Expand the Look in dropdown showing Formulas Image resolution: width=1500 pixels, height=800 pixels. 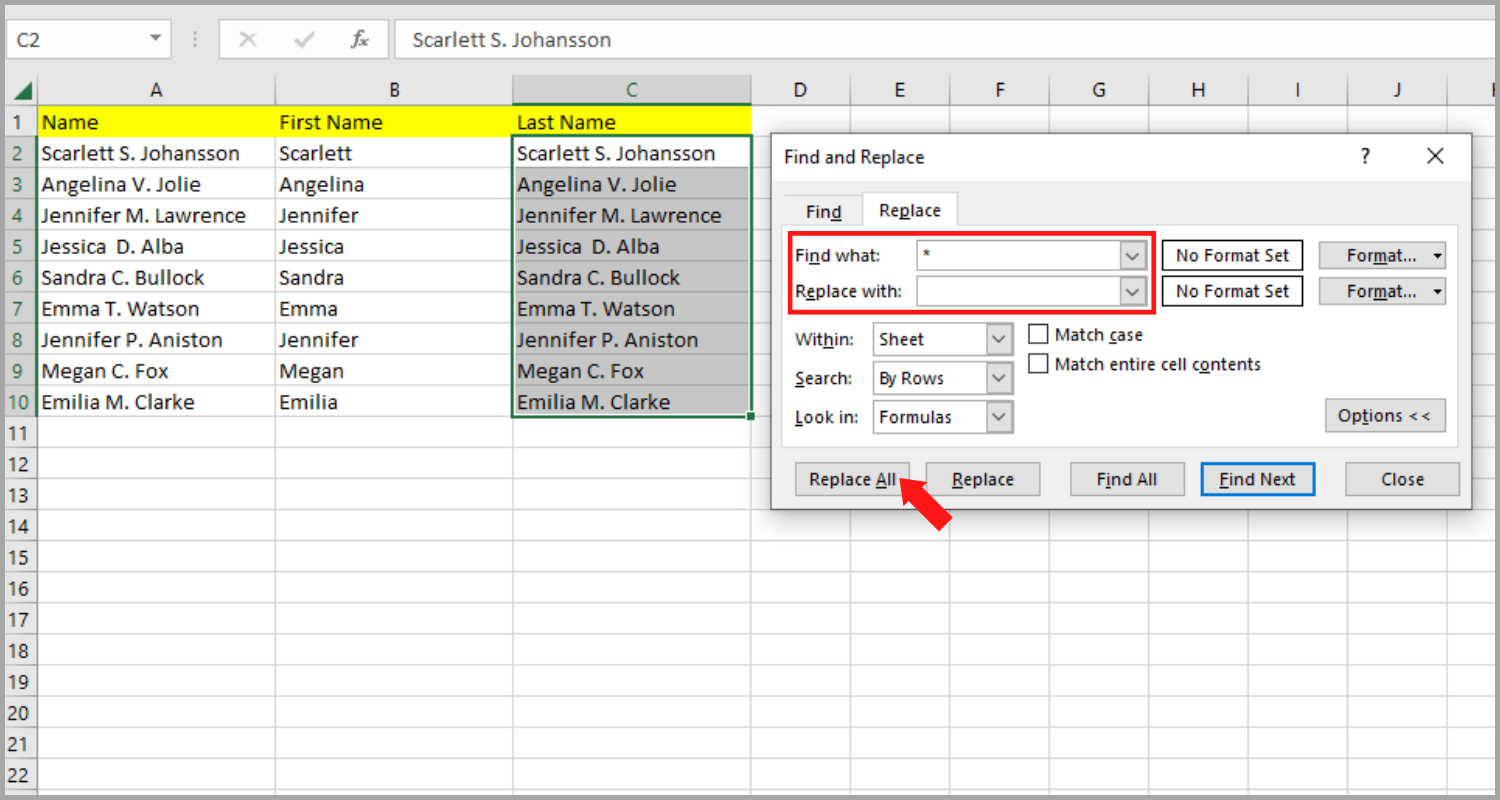pyautogui.click(x=999, y=417)
